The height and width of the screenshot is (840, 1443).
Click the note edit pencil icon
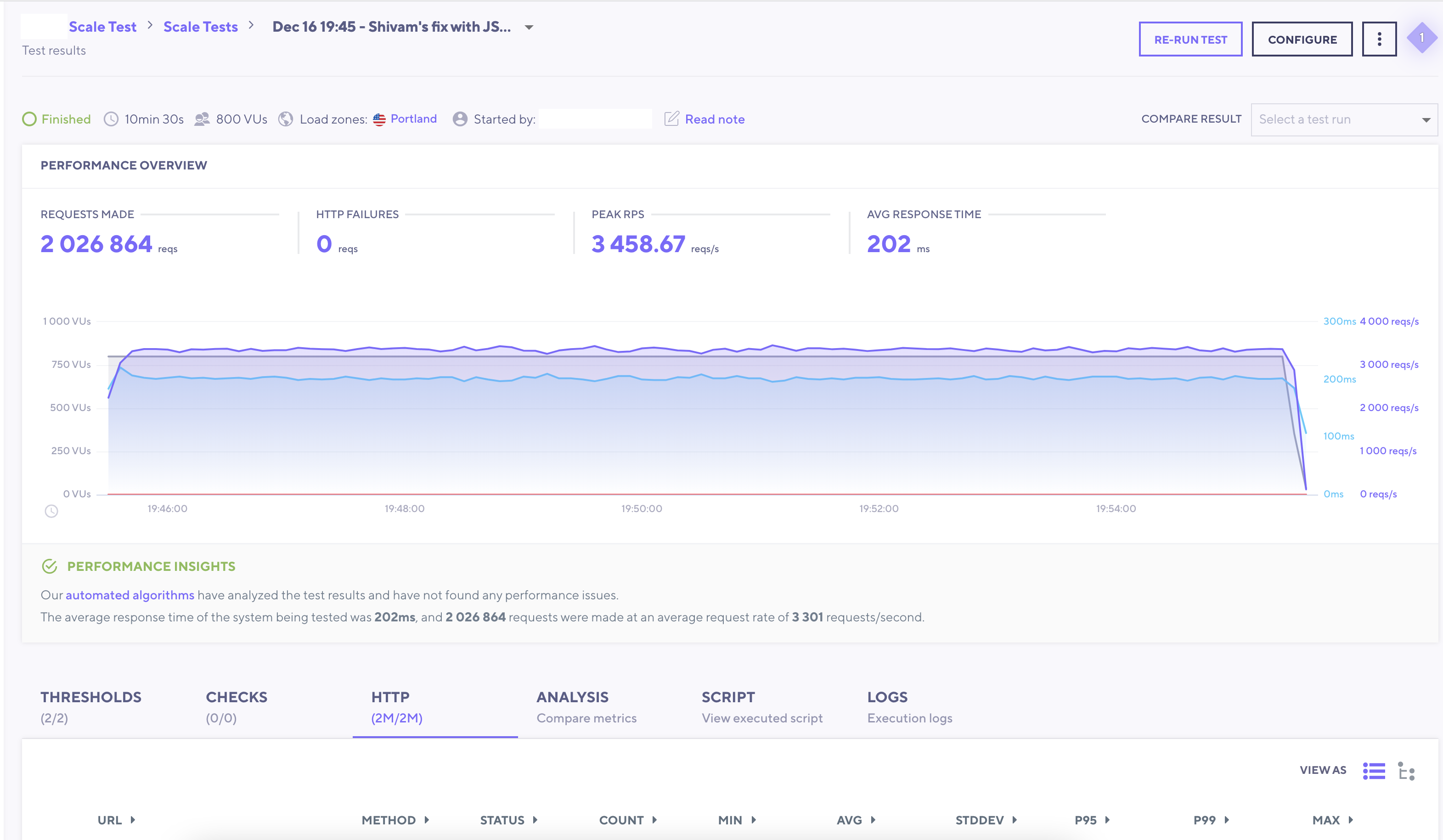(x=671, y=118)
